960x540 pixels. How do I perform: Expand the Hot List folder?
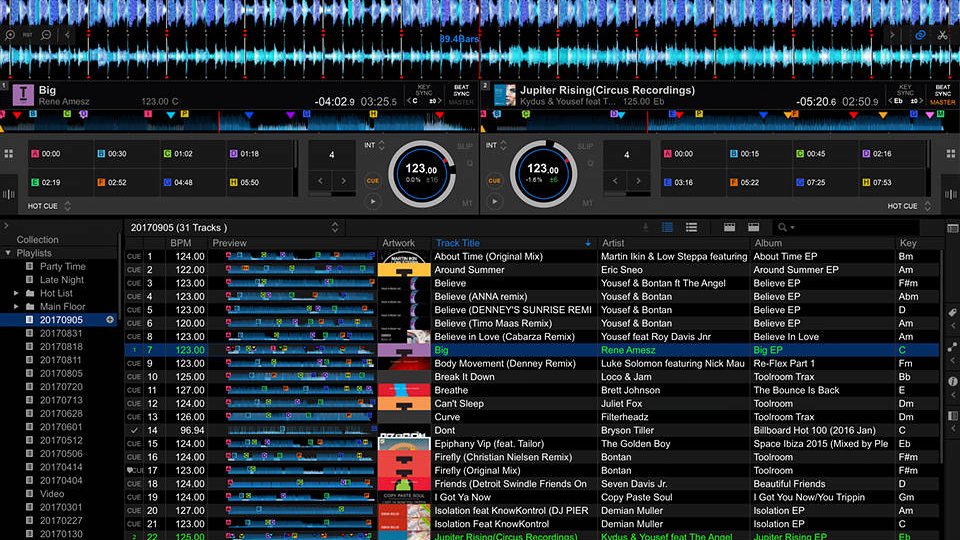coord(16,293)
